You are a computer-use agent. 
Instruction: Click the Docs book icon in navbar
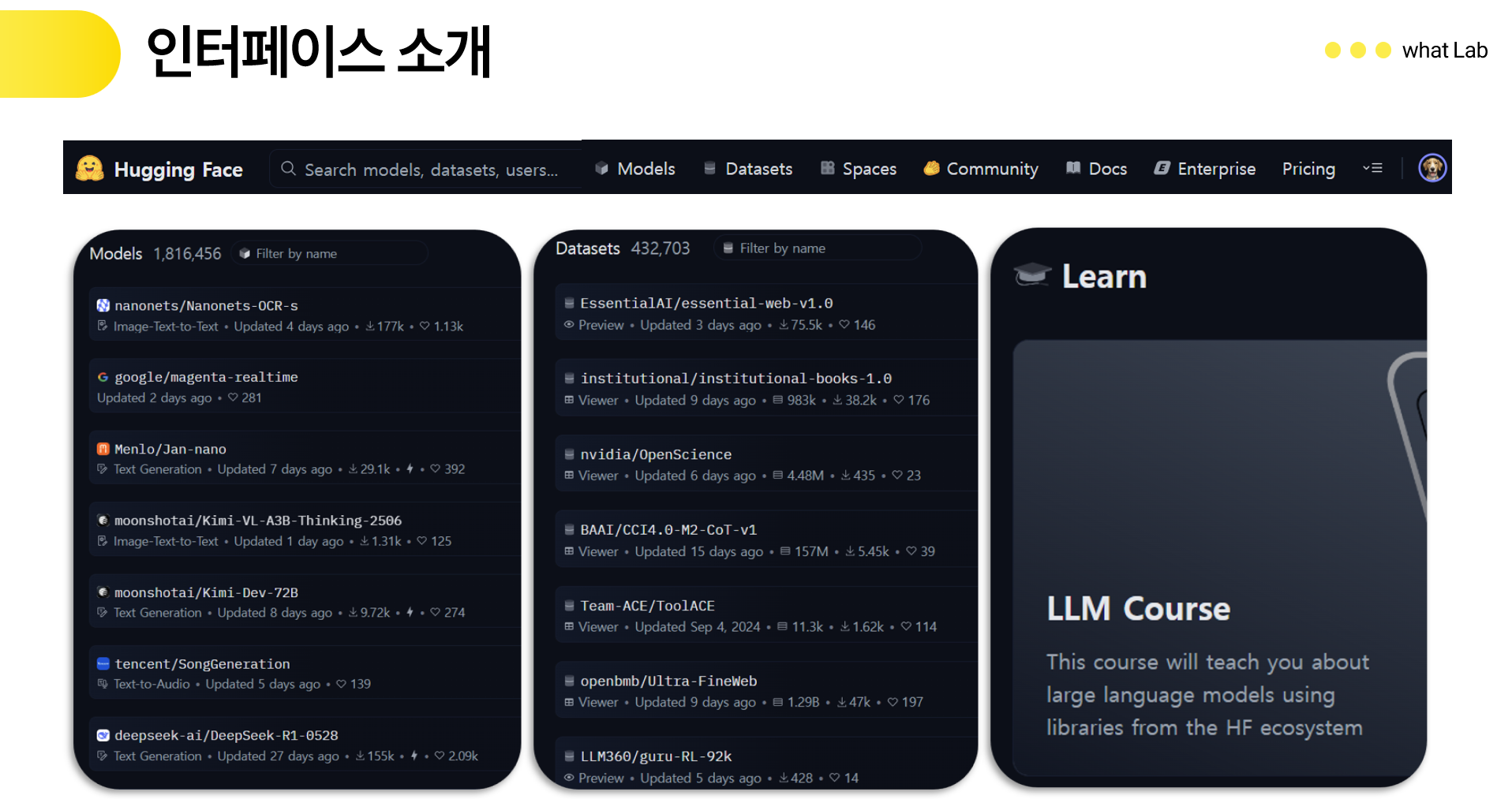(1072, 168)
